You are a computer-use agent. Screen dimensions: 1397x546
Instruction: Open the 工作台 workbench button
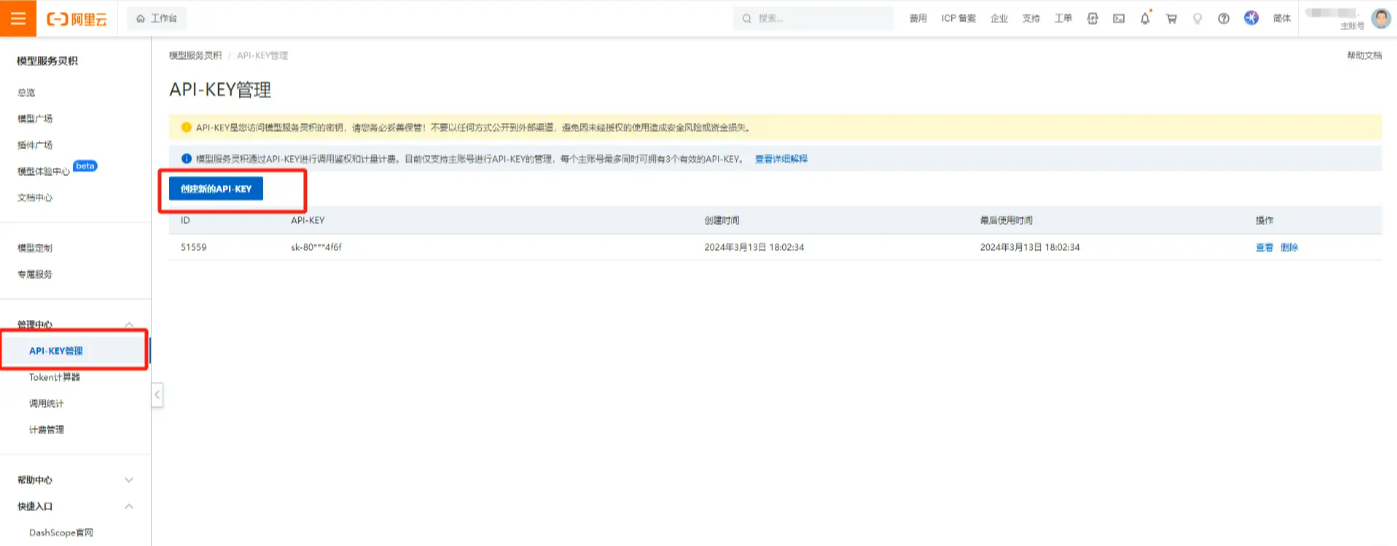click(x=156, y=18)
